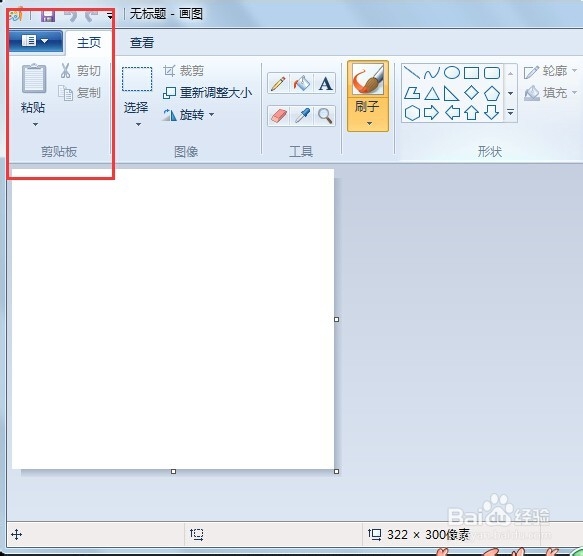The image size is (583, 556).
Task: Select the Text tool A
Action: pos(325,83)
